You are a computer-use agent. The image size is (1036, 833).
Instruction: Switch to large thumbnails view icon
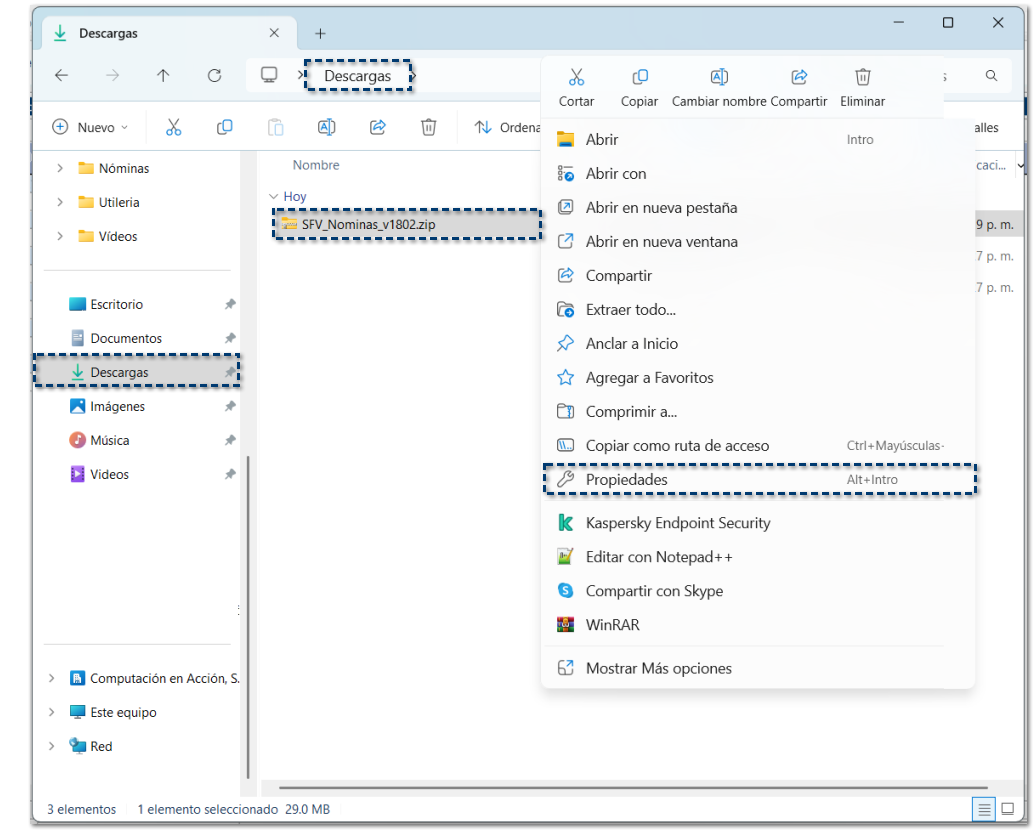point(1010,808)
